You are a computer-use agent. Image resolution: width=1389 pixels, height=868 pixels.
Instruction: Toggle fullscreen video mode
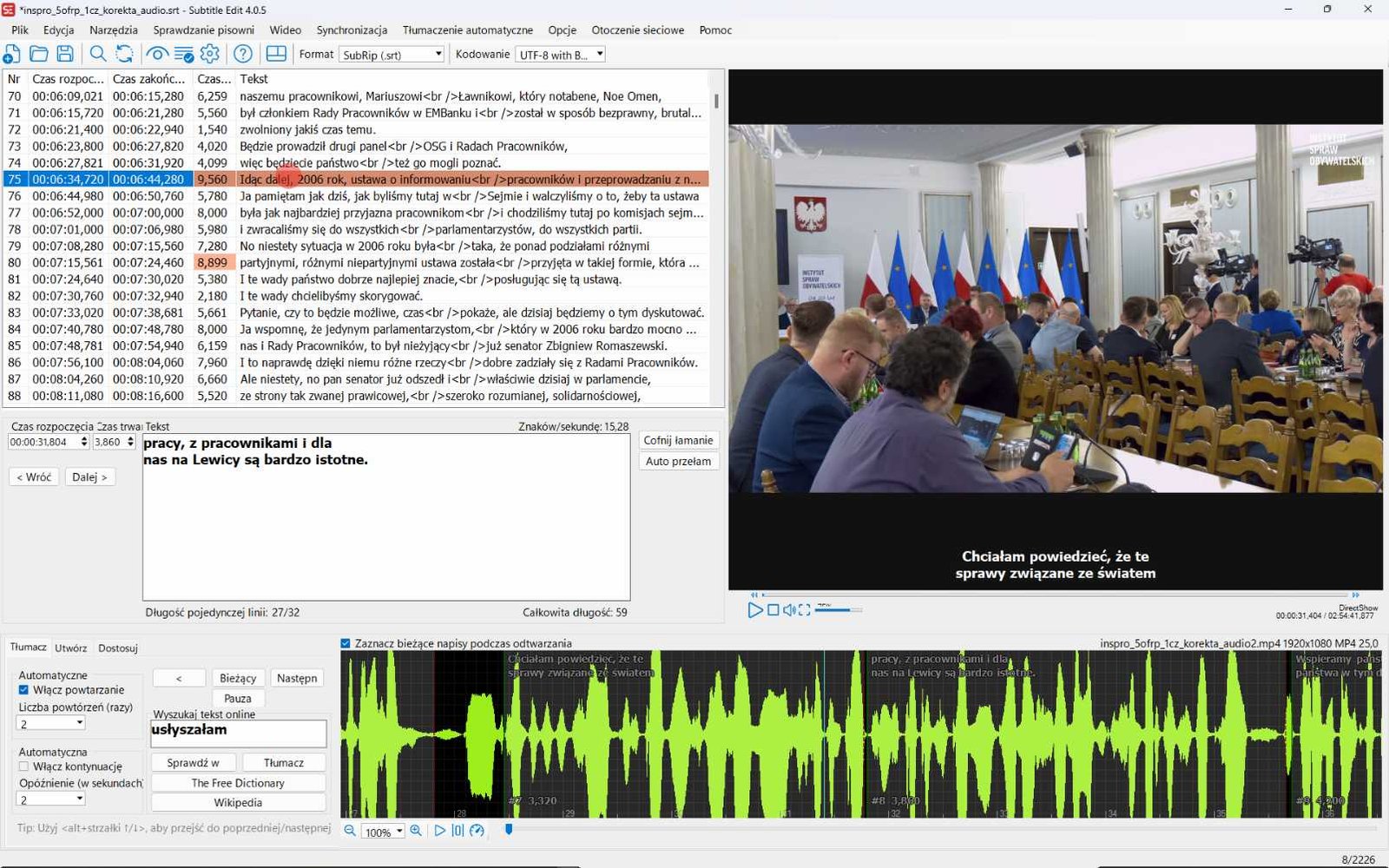click(x=805, y=610)
